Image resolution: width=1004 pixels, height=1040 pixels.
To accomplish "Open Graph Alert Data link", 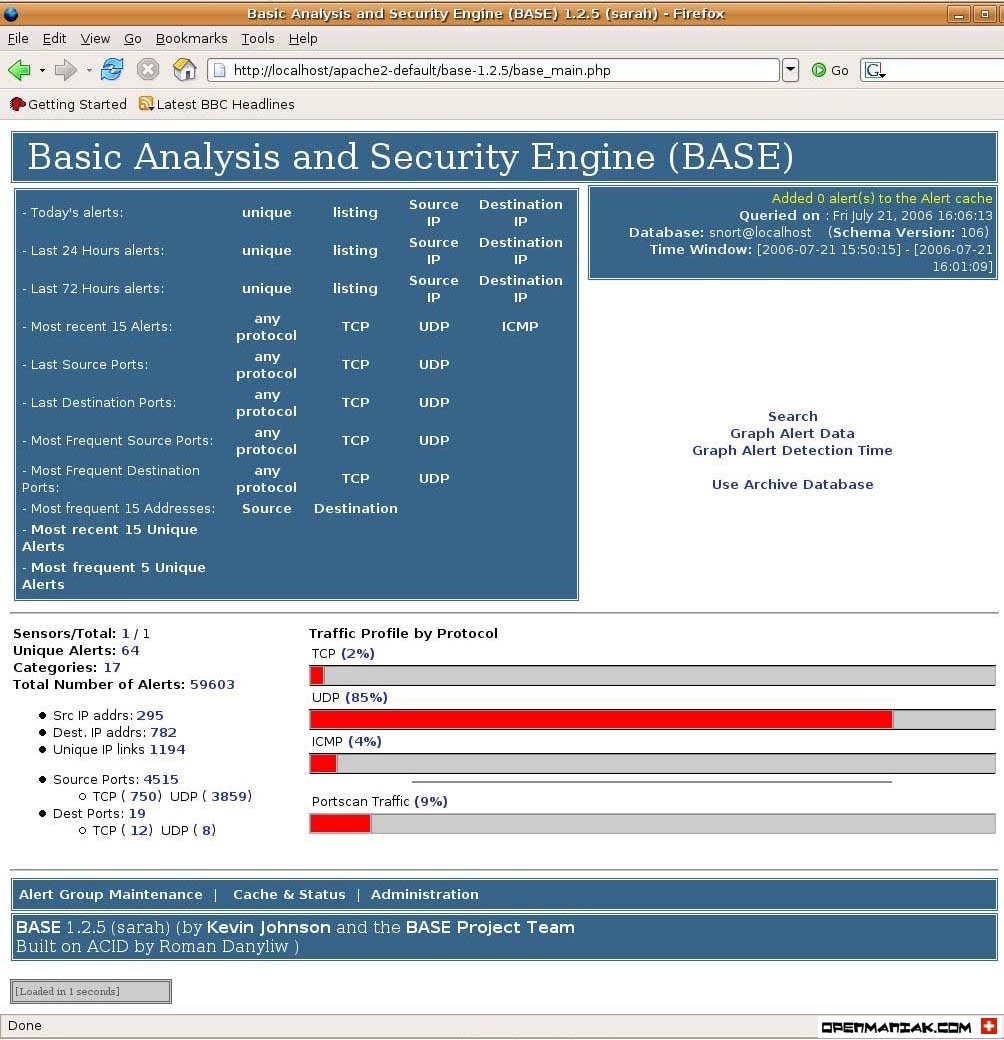I will coord(792,433).
